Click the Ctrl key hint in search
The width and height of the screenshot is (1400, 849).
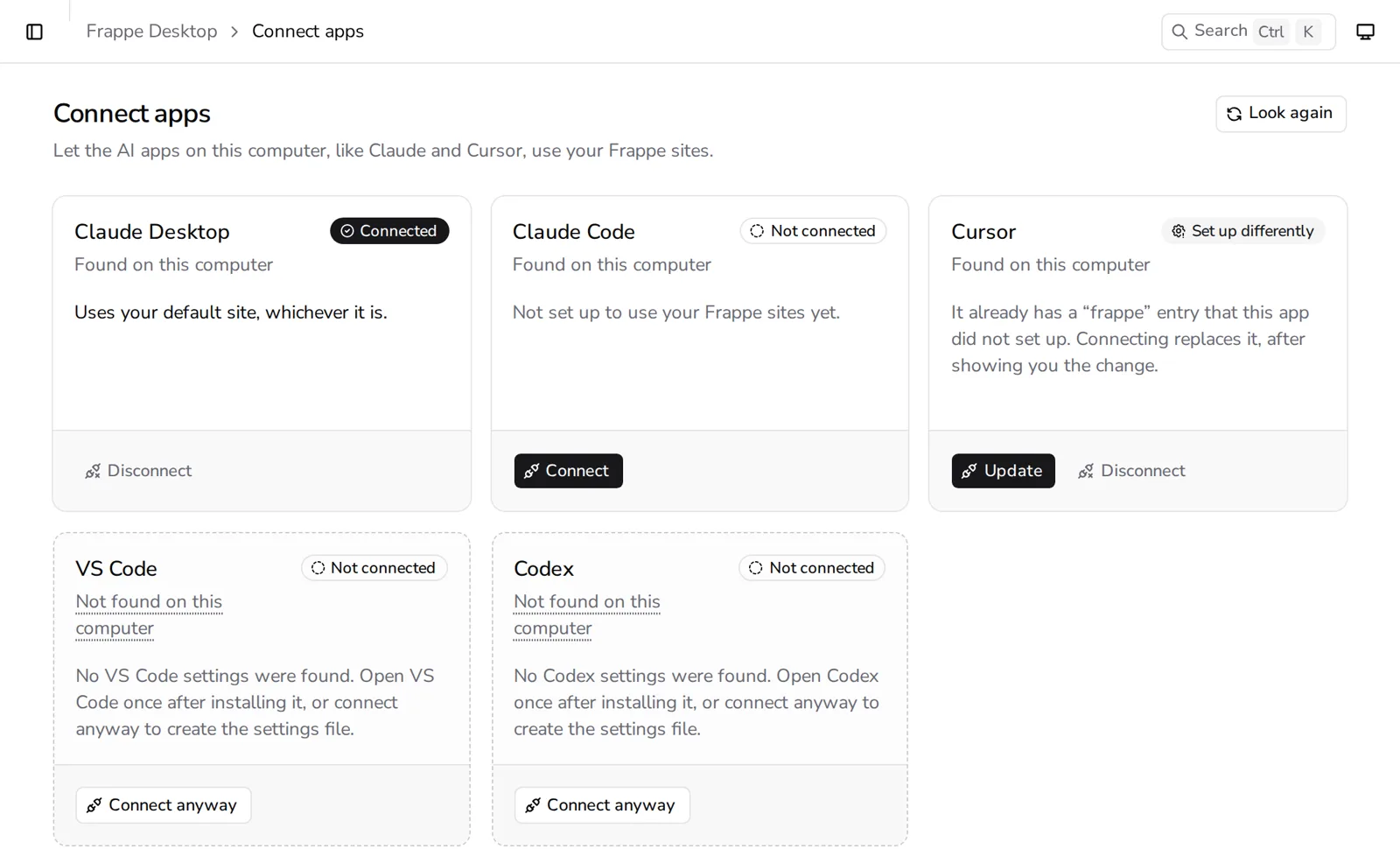click(x=1270, y=32)
